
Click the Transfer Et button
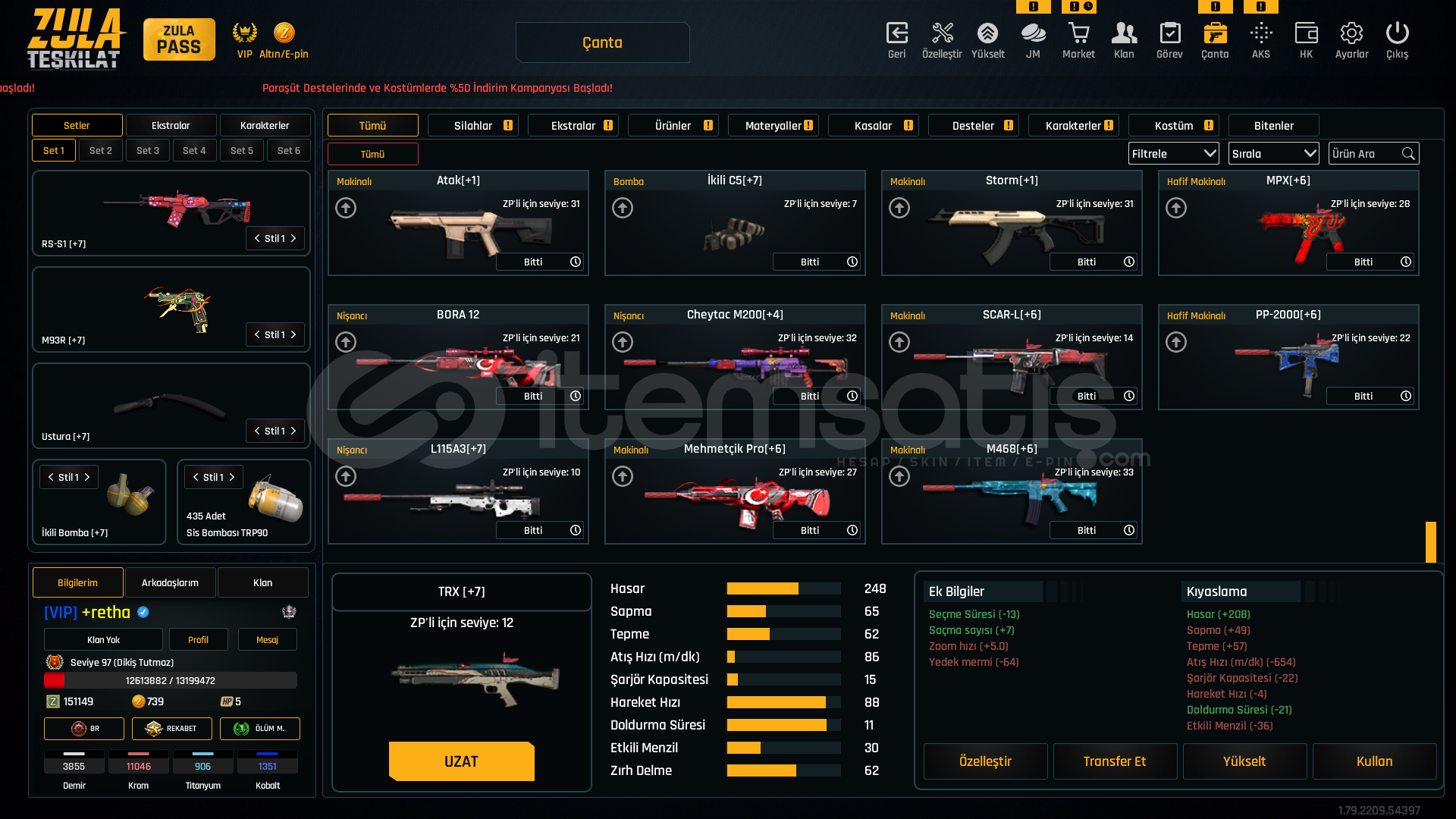coord(1114,761)
